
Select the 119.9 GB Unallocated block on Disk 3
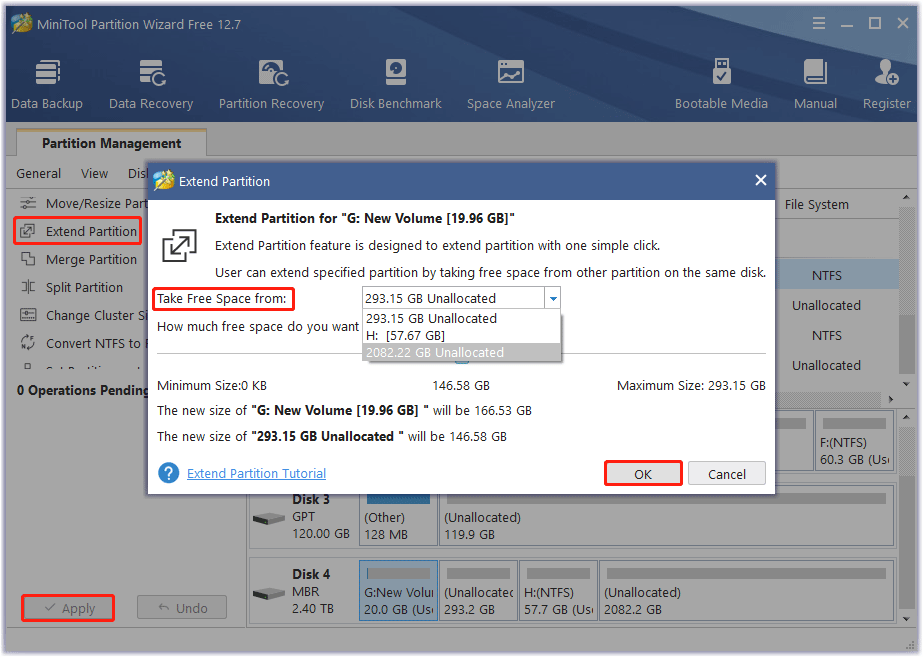(x=667, y=517)
